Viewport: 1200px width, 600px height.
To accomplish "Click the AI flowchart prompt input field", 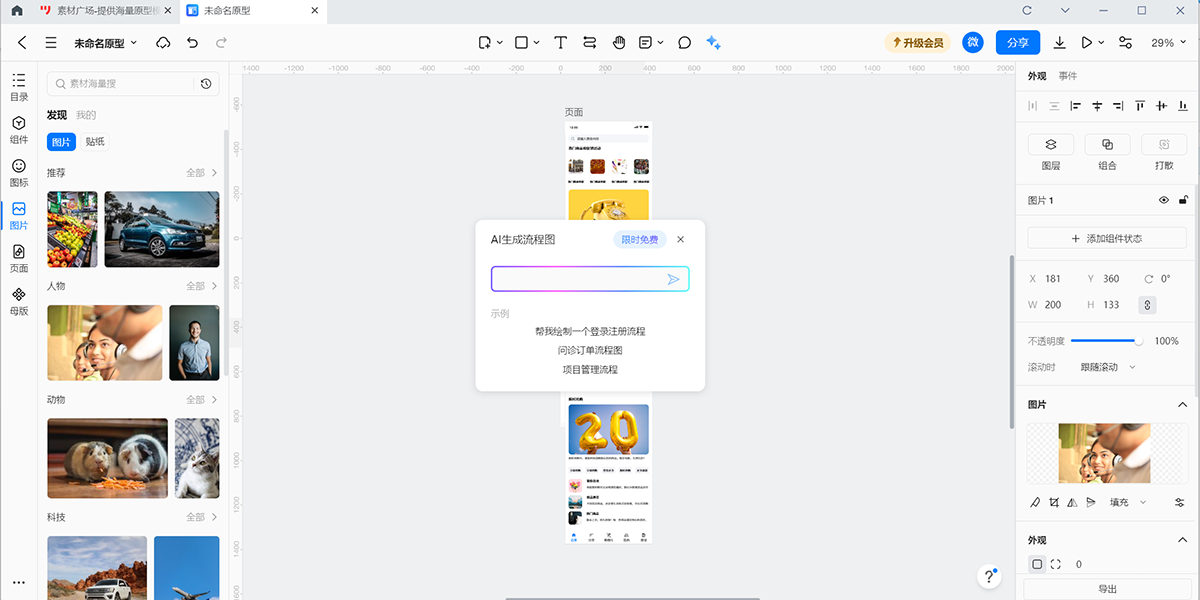I will pyautogui.click(x=578, y=279).
